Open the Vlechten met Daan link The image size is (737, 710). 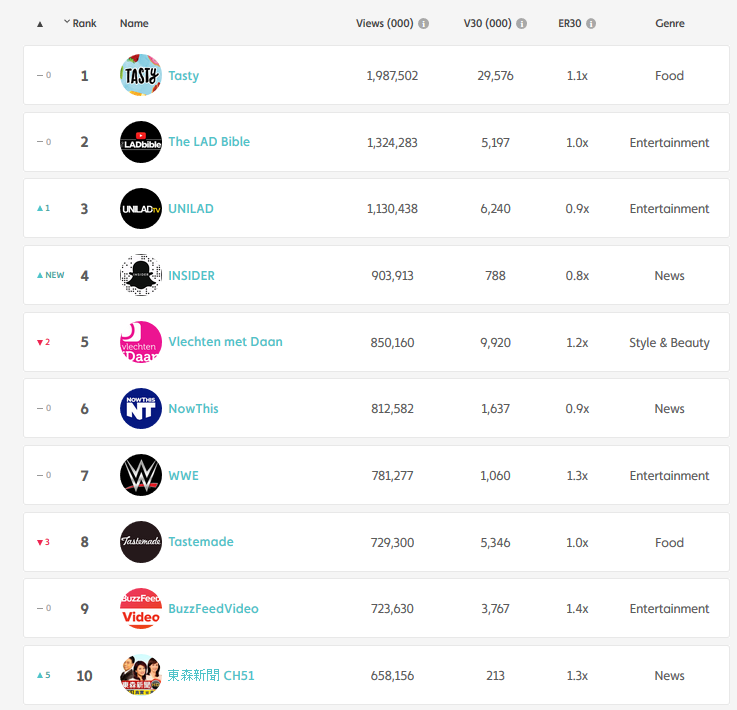point(226,342)
